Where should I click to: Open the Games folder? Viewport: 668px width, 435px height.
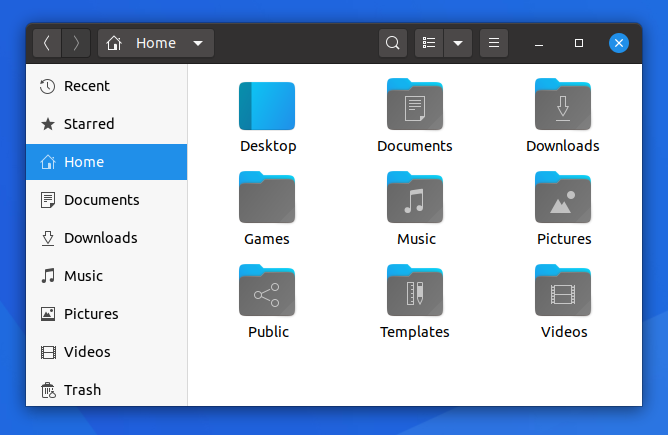267,198
